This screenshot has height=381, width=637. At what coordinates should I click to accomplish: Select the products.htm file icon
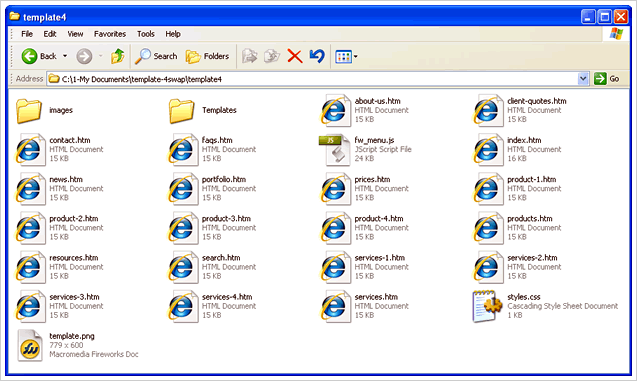[488, 228]
